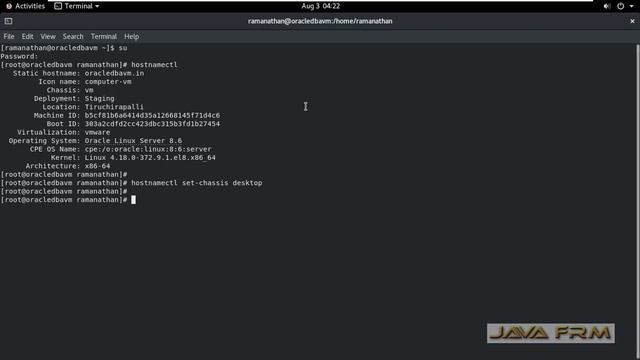The height and width of the screenshot is (360, 640).
Task: Open the Search menu
Action: pyautogui.click(x=73, y=36)
